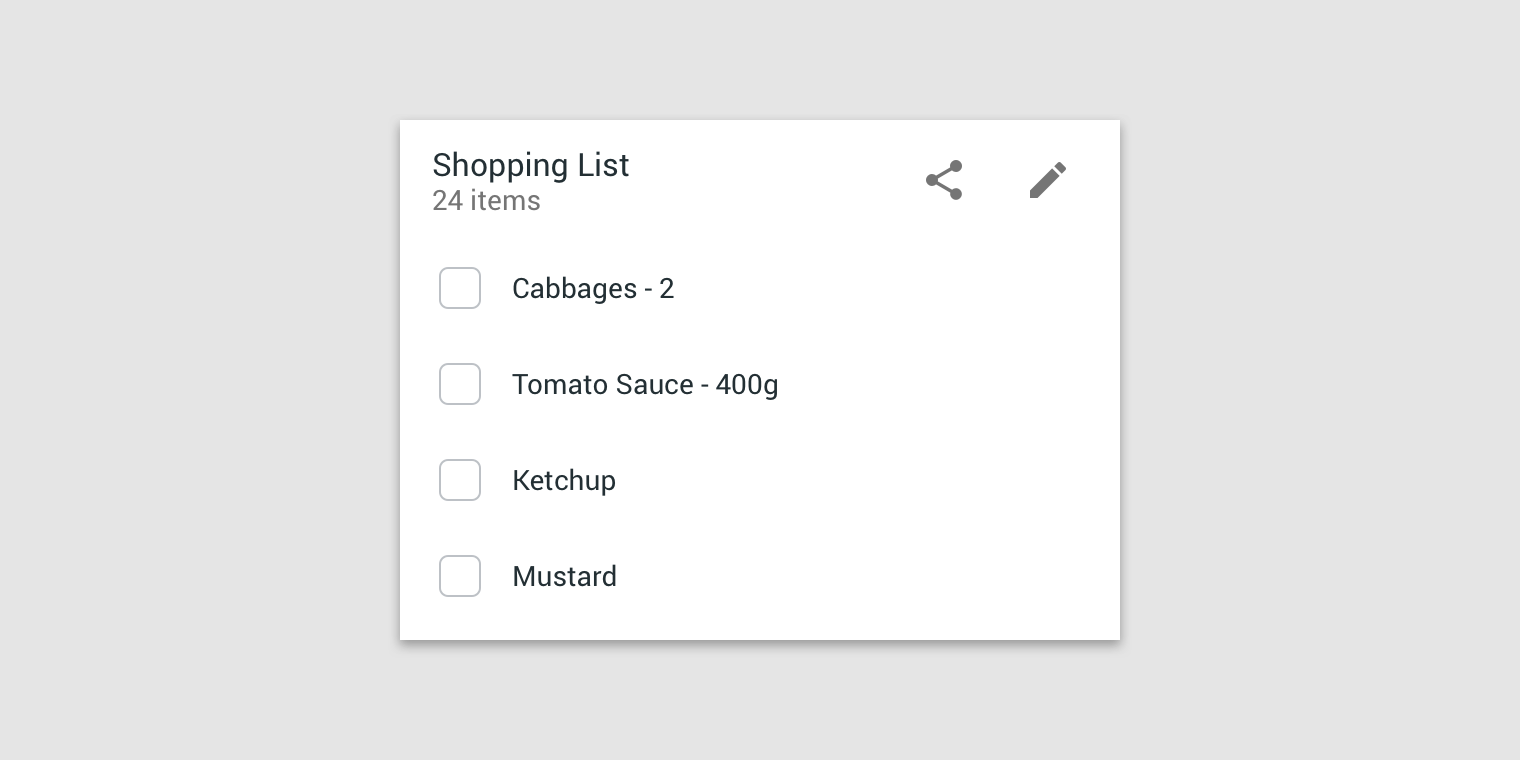Screen dimensions: 1520x760
Task: Click the Ketchup item text
Action: [564, 481]
